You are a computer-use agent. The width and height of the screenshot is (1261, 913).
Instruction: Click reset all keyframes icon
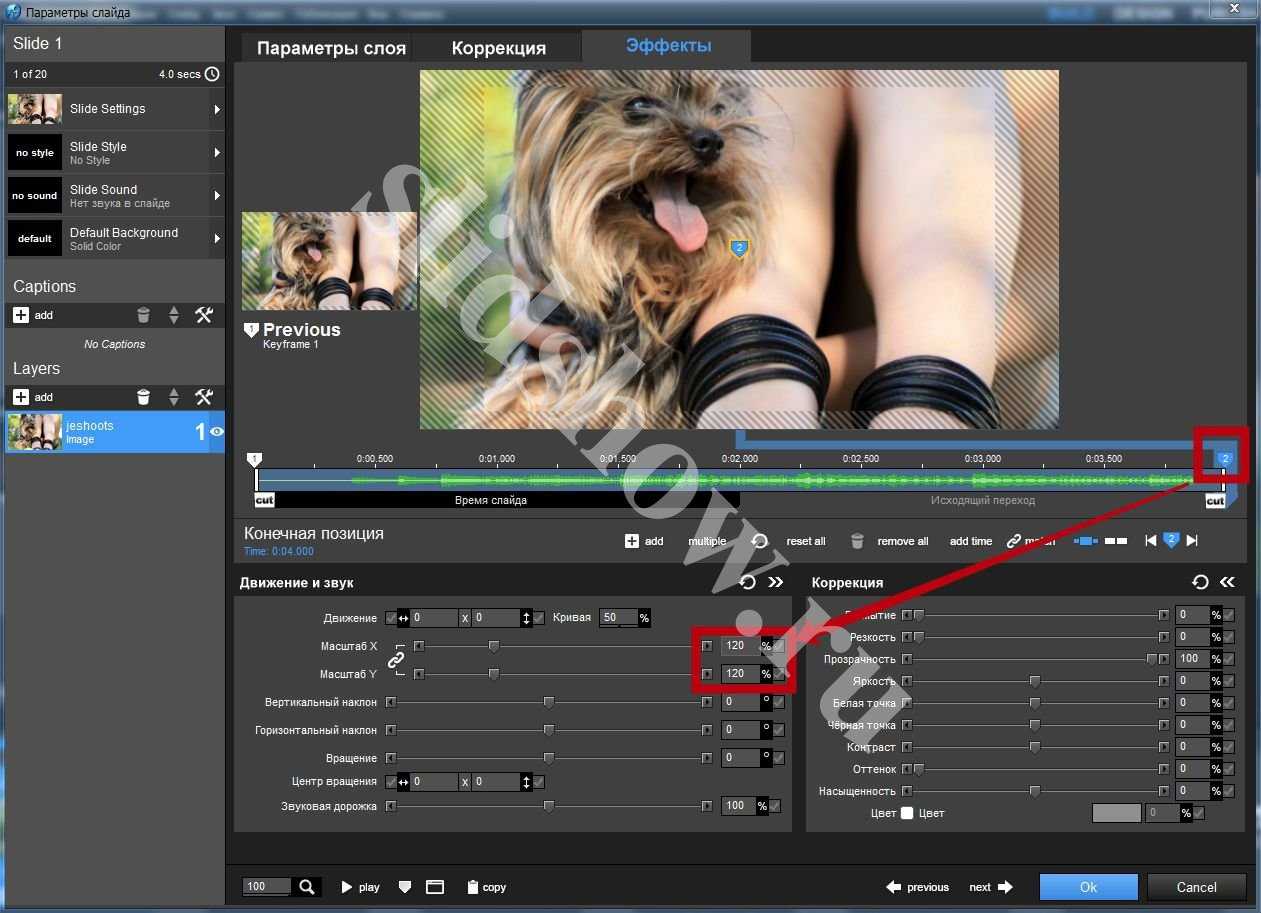tap(760, 541)
